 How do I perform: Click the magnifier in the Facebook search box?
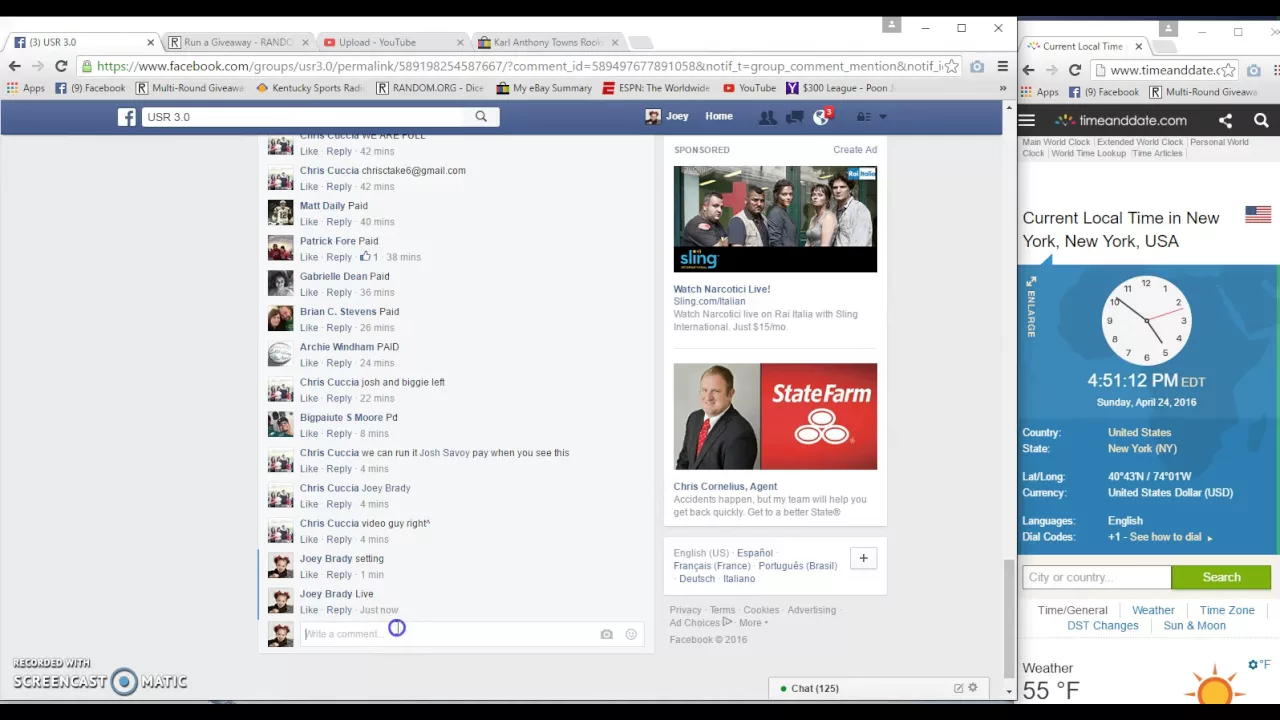(x=481, y=117)
